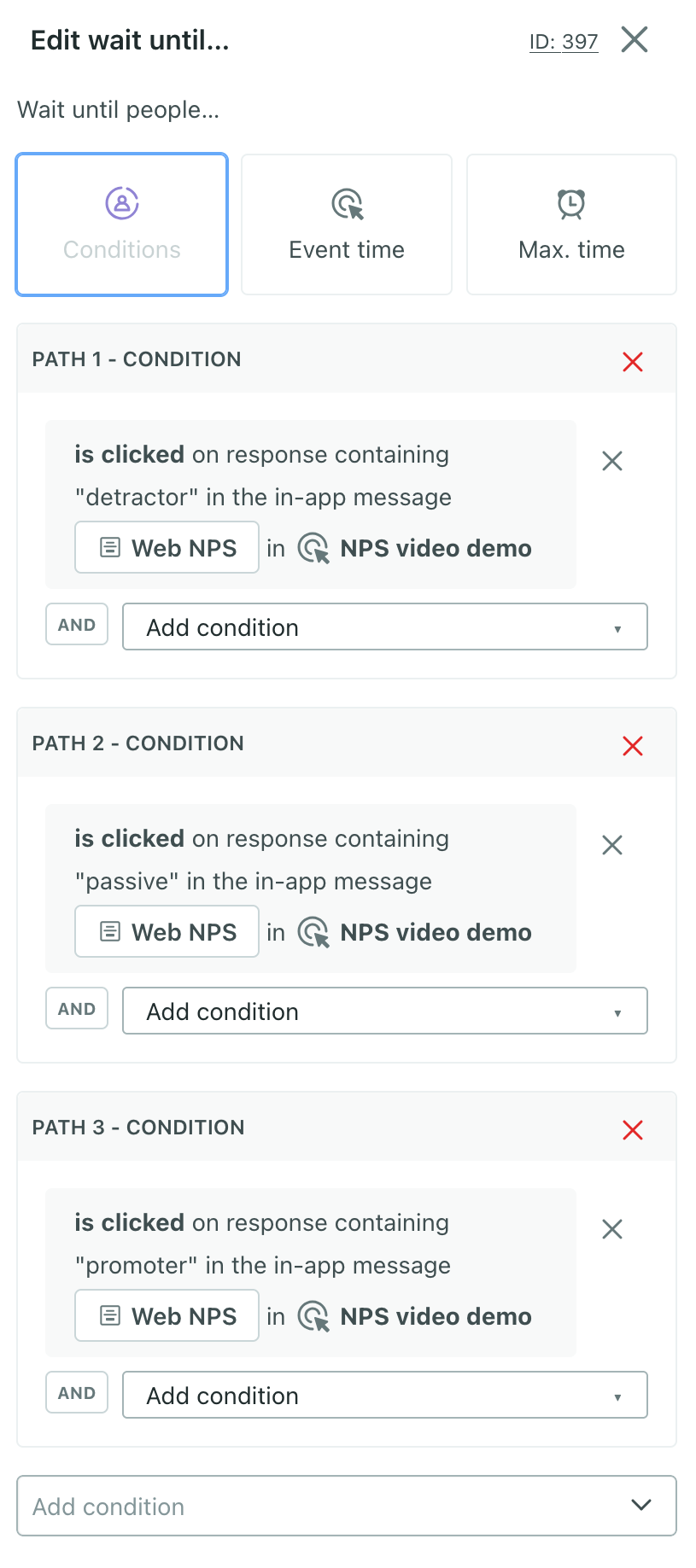
Task: Delete Path 2 with the red X
Action: point(633,746)
